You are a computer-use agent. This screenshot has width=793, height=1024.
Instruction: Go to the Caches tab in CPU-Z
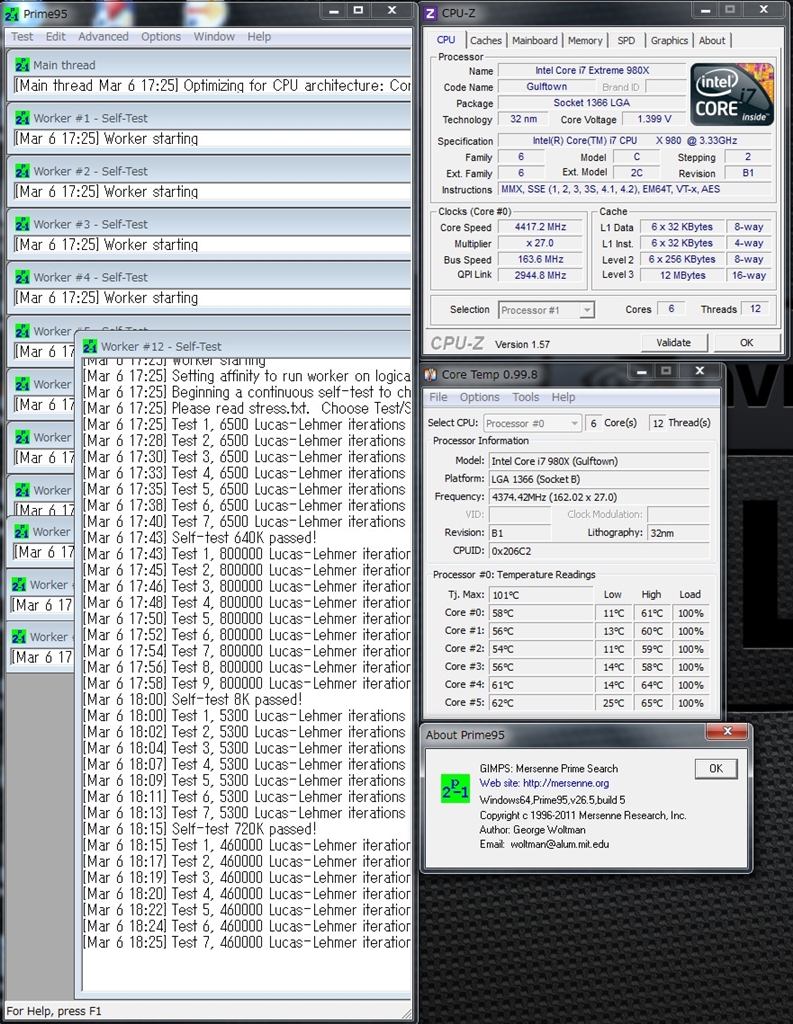tap(486, 41)
